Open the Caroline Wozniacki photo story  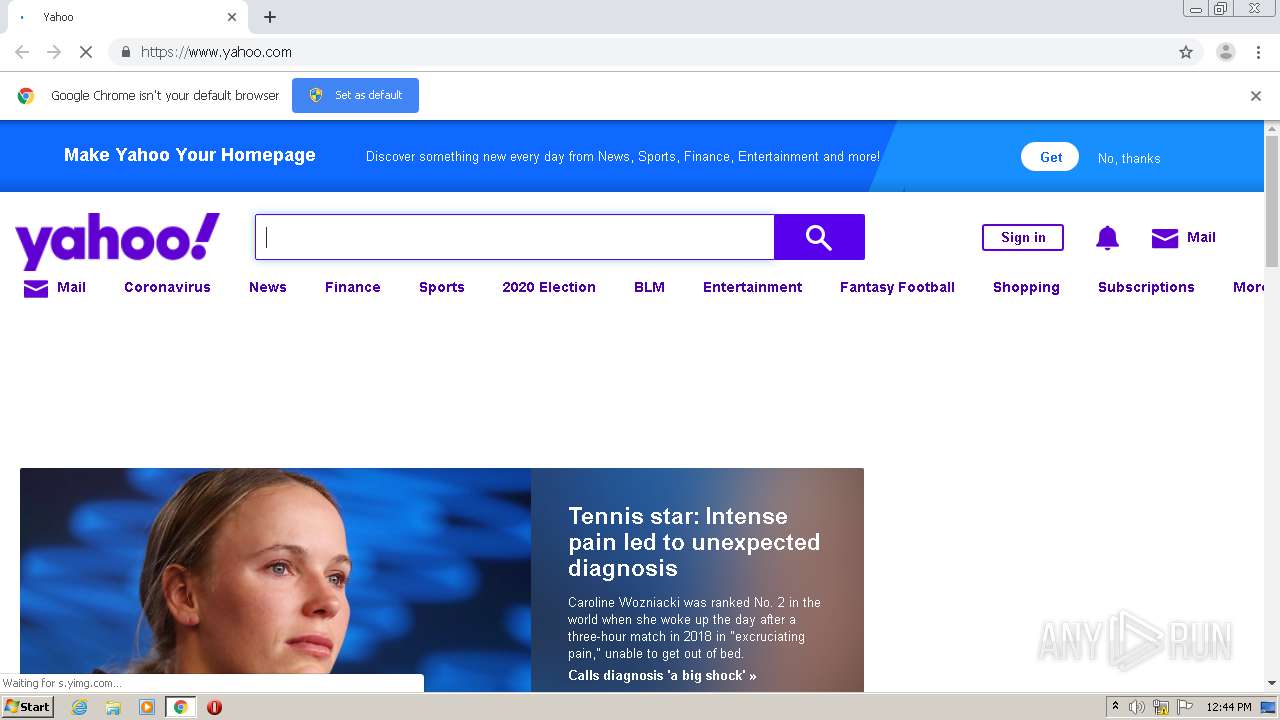point(275,580)
